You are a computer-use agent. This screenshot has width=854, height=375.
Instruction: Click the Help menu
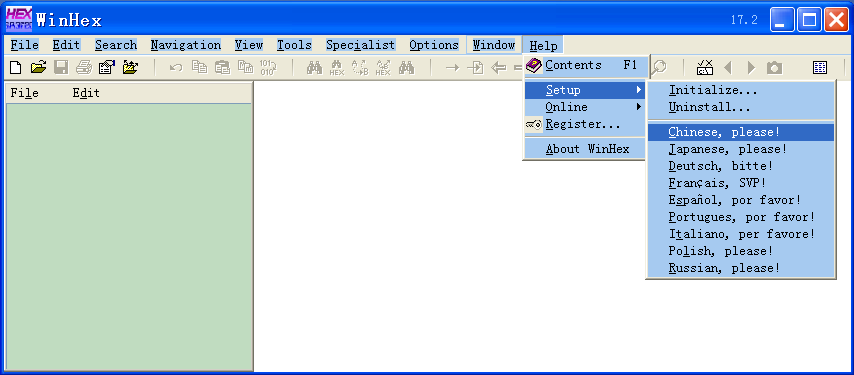(x=543, y=45)
